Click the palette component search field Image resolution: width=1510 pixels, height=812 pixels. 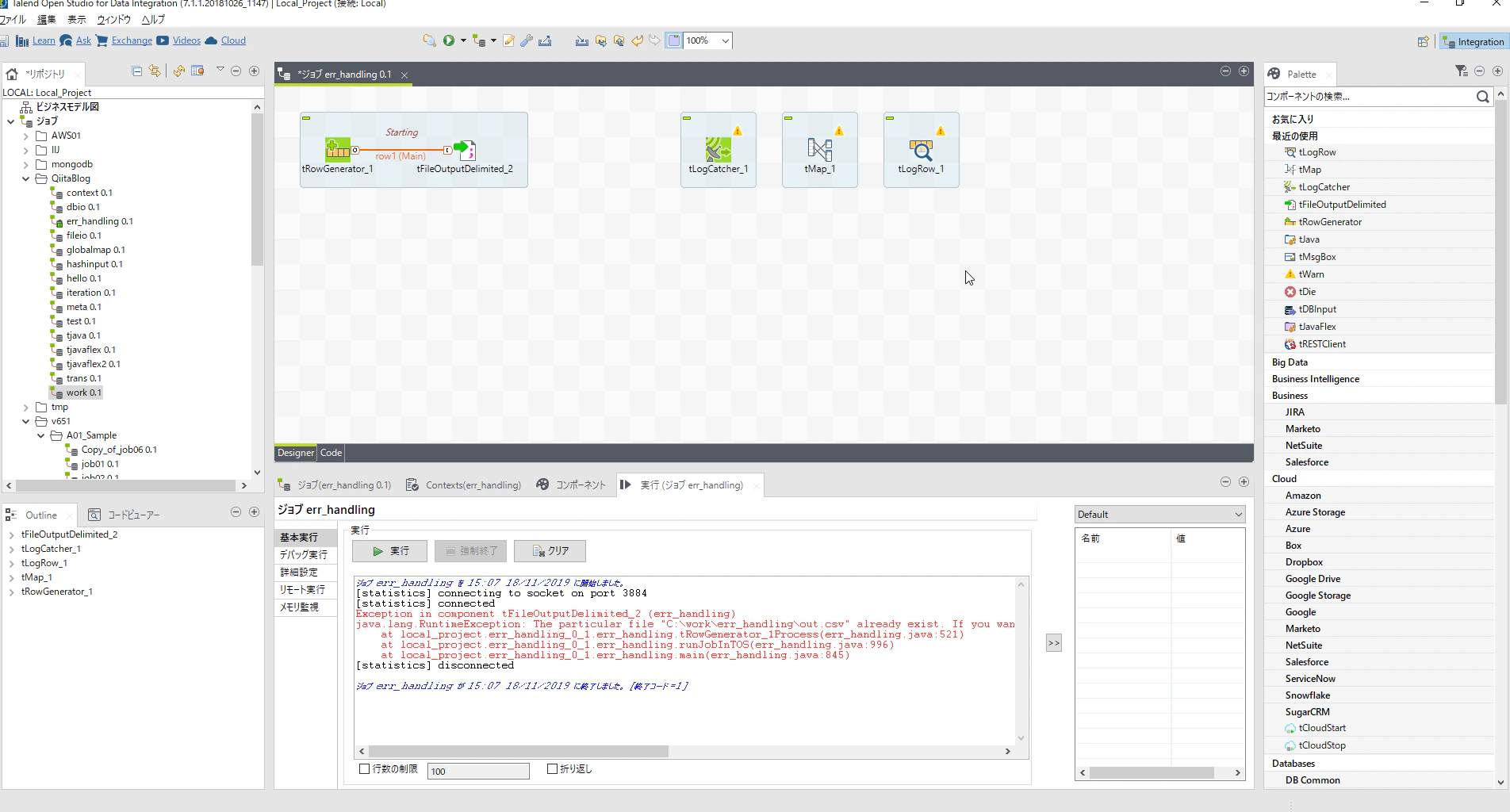point(1369,97)
